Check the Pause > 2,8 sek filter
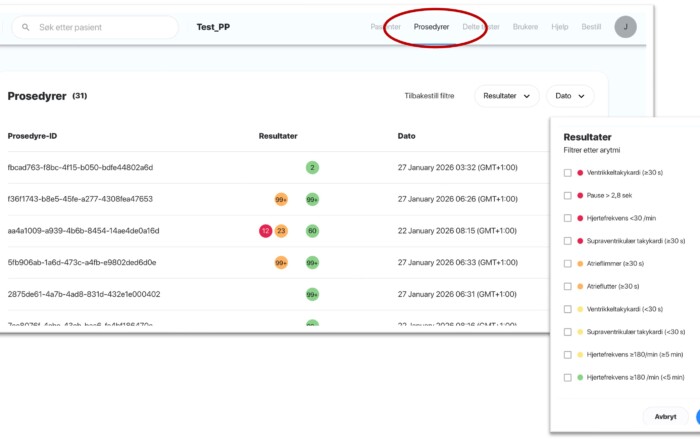Screen dimensions: 700x441 click(x=568, y=195)
